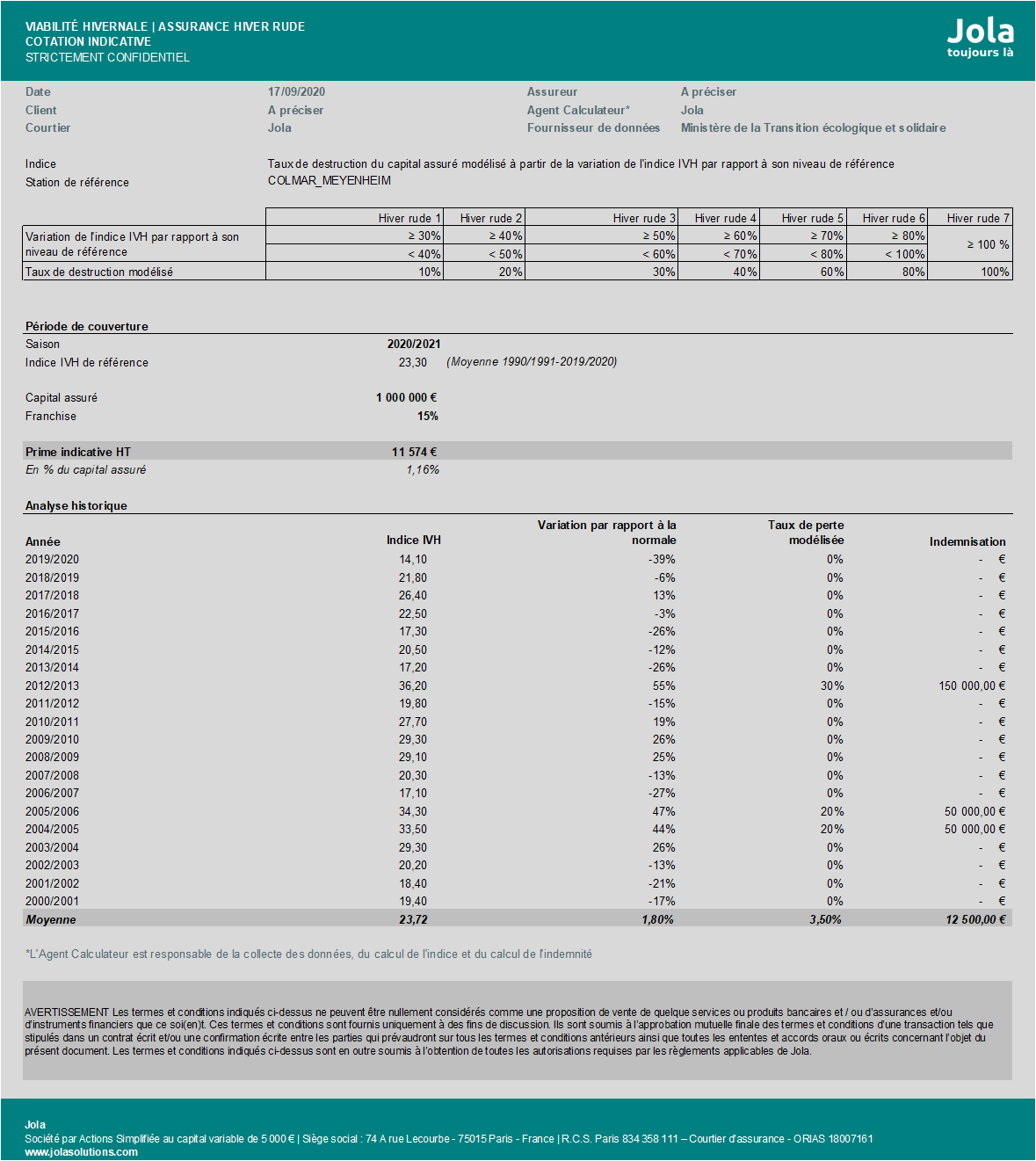Click the 'Agent Calculateur*' label
The image size is (1036, 1161).
pos(578,110)
